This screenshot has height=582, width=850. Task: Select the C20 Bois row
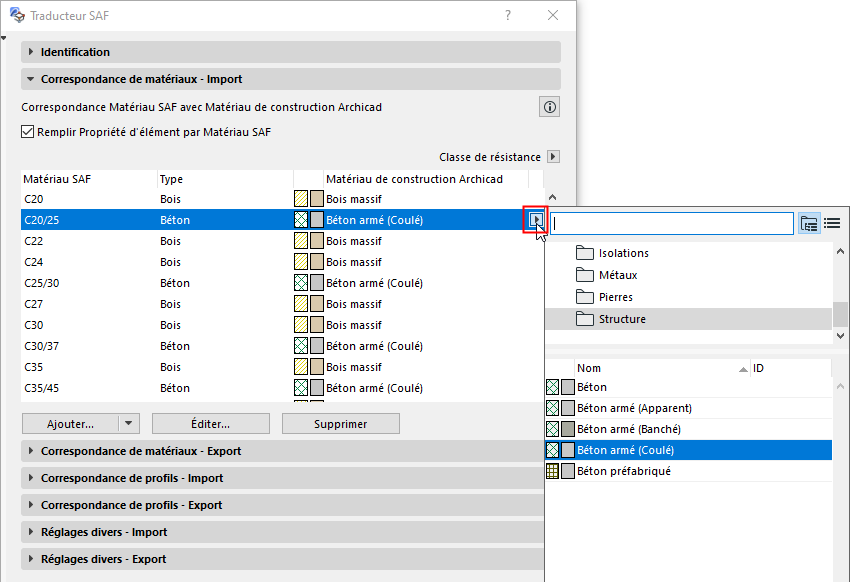click(x=282, y=199)
